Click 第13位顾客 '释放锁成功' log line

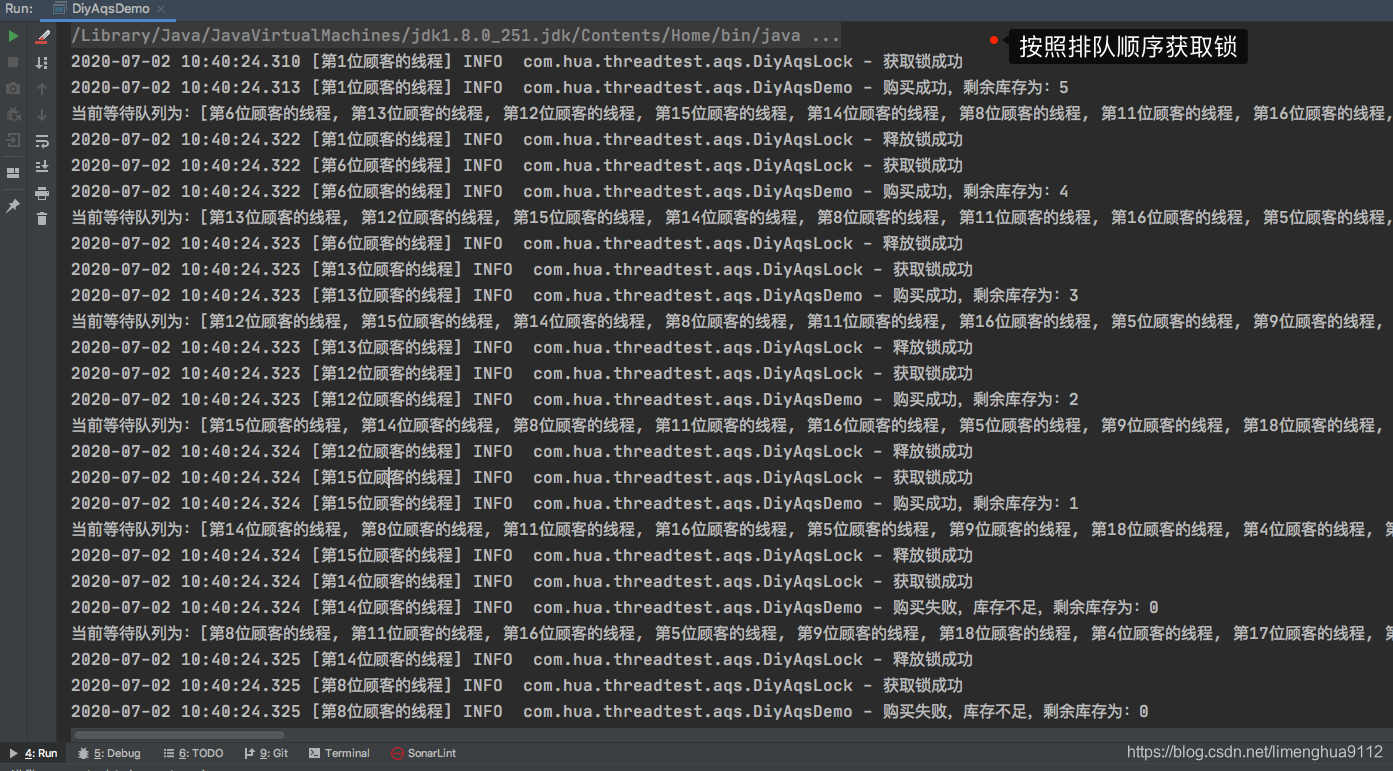[521, 348]
